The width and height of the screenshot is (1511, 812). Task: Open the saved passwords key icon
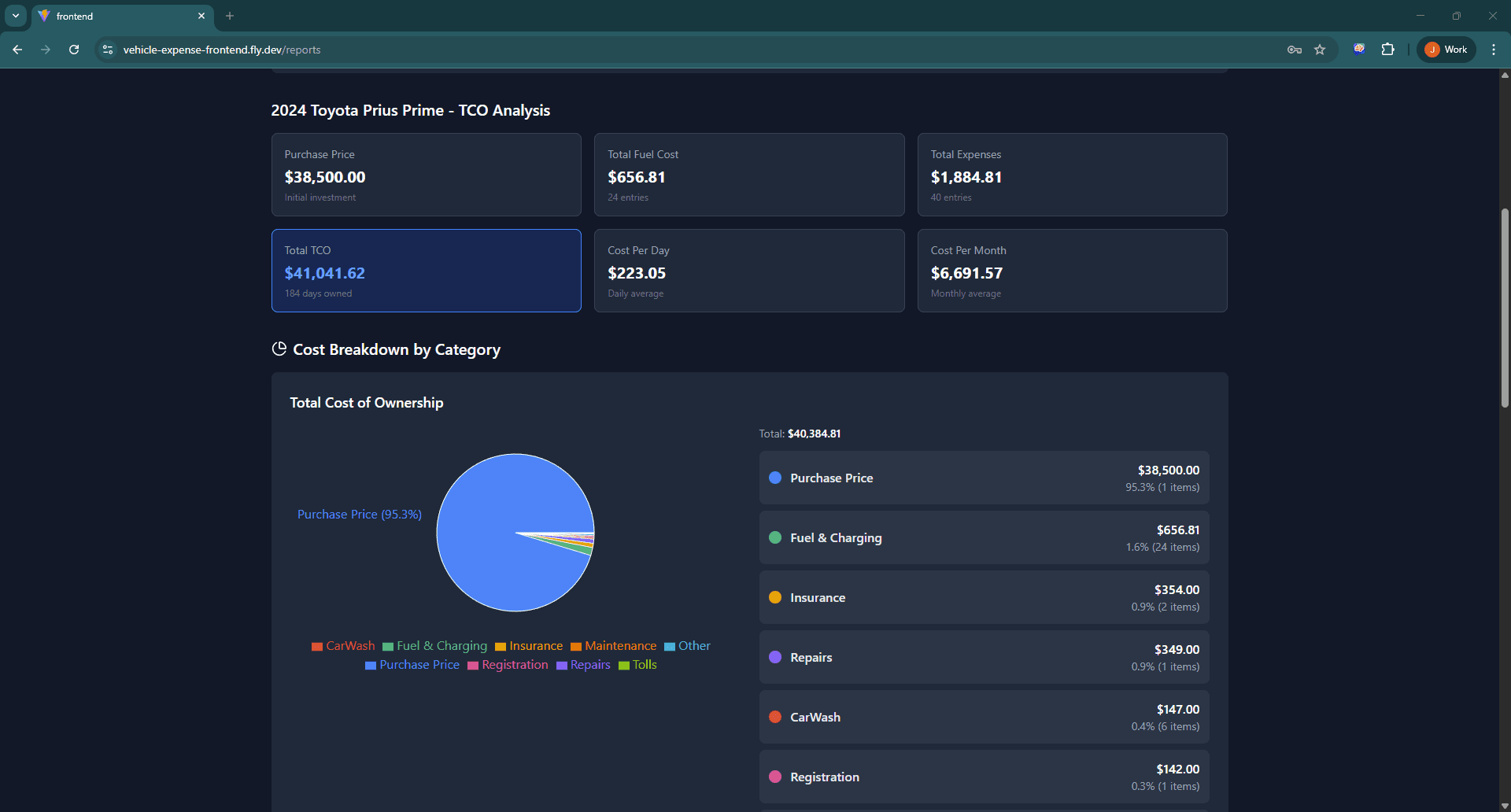(1294, 50)
